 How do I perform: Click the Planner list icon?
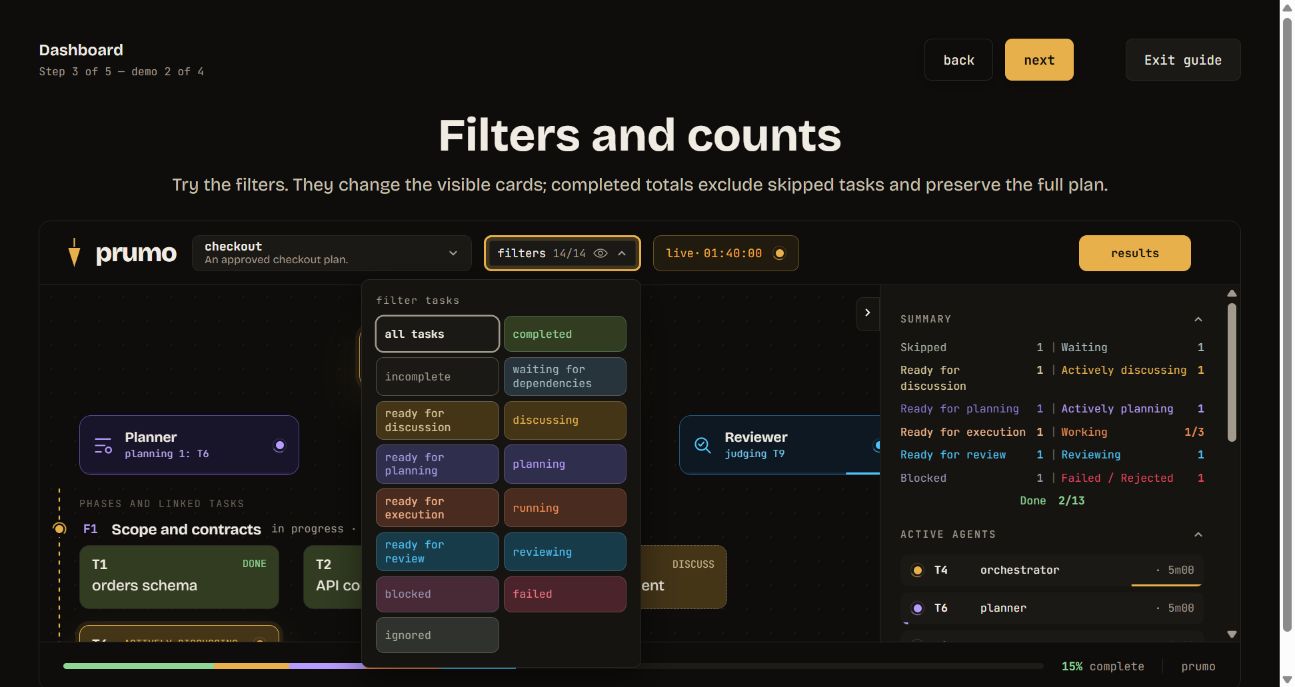point(103,445)
